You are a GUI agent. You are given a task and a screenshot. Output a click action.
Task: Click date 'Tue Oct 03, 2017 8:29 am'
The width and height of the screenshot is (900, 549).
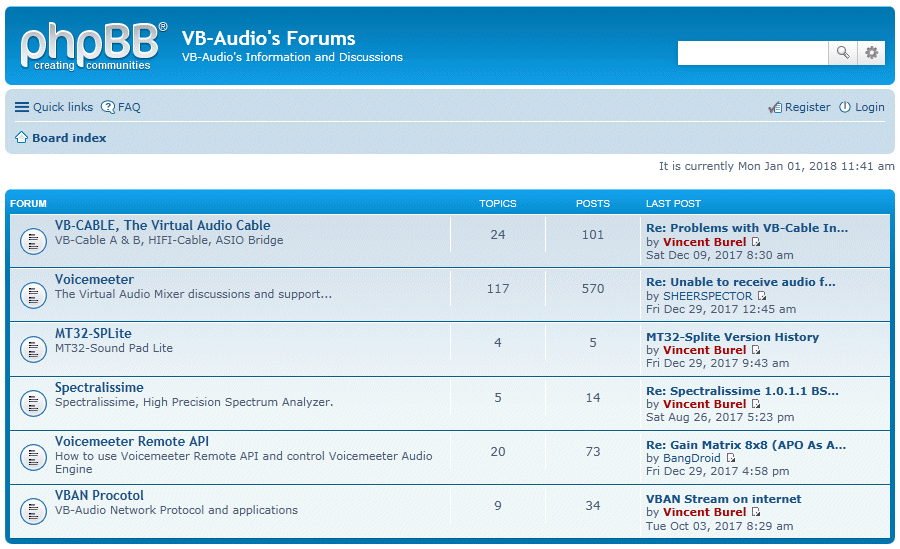719,526
